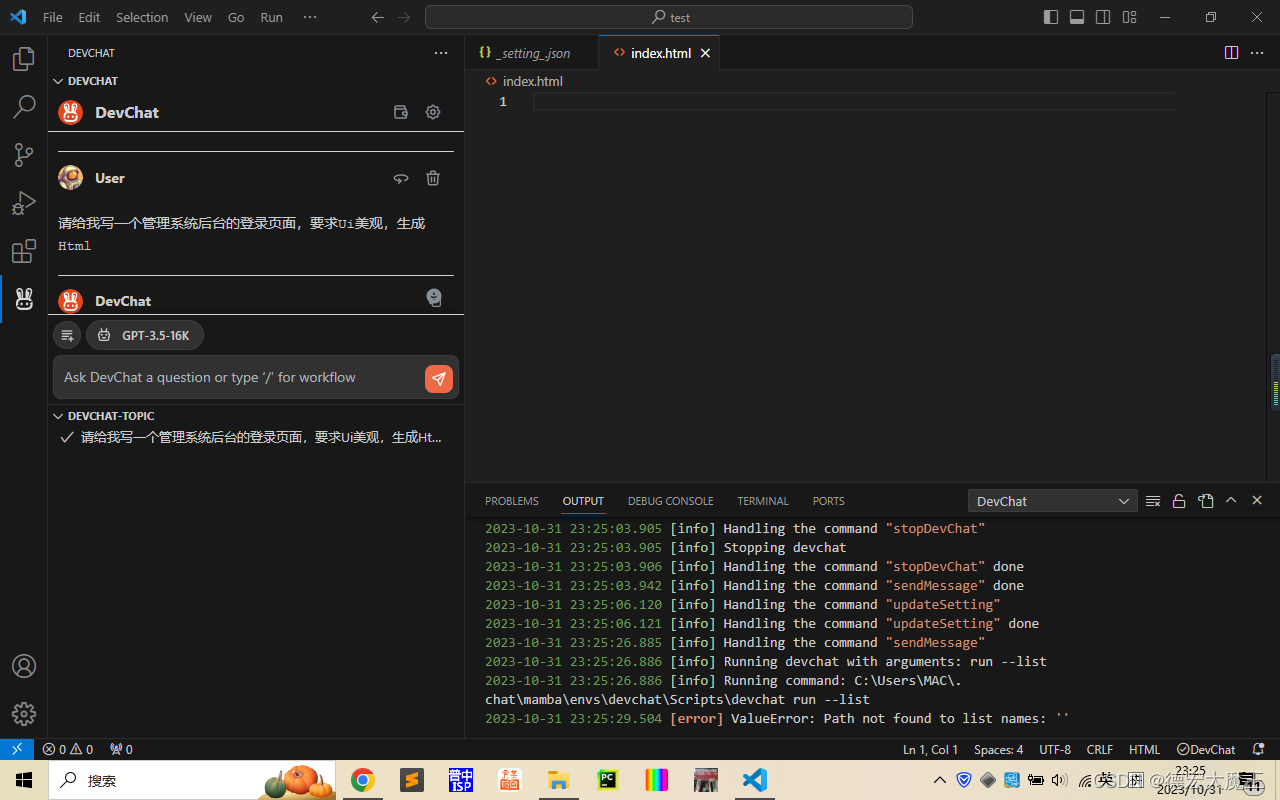Open output log in editor icon
Viewport: 1280px width, 800px height.
pos(1206,501)
